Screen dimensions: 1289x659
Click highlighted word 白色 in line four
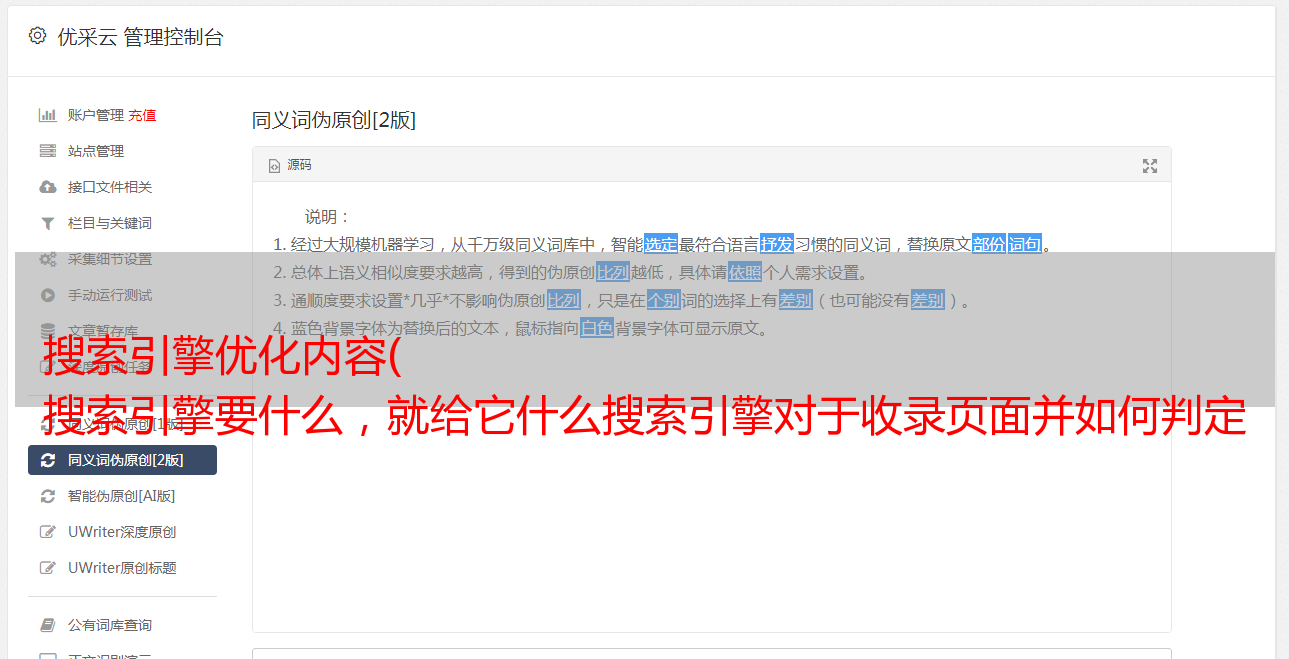tap(597, 328)
